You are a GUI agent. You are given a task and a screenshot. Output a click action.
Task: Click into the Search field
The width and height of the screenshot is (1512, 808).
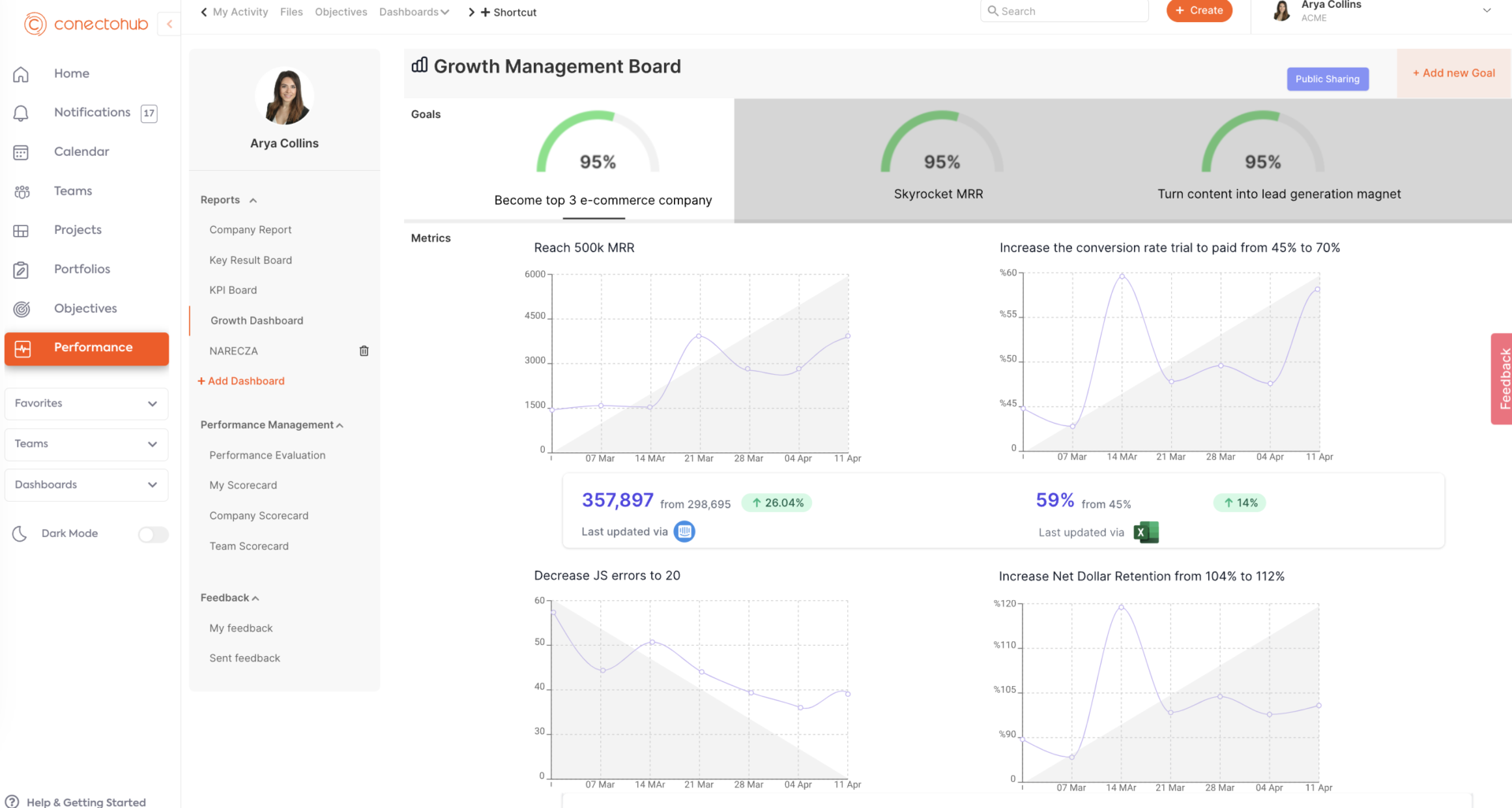[x=1063, y=10]
